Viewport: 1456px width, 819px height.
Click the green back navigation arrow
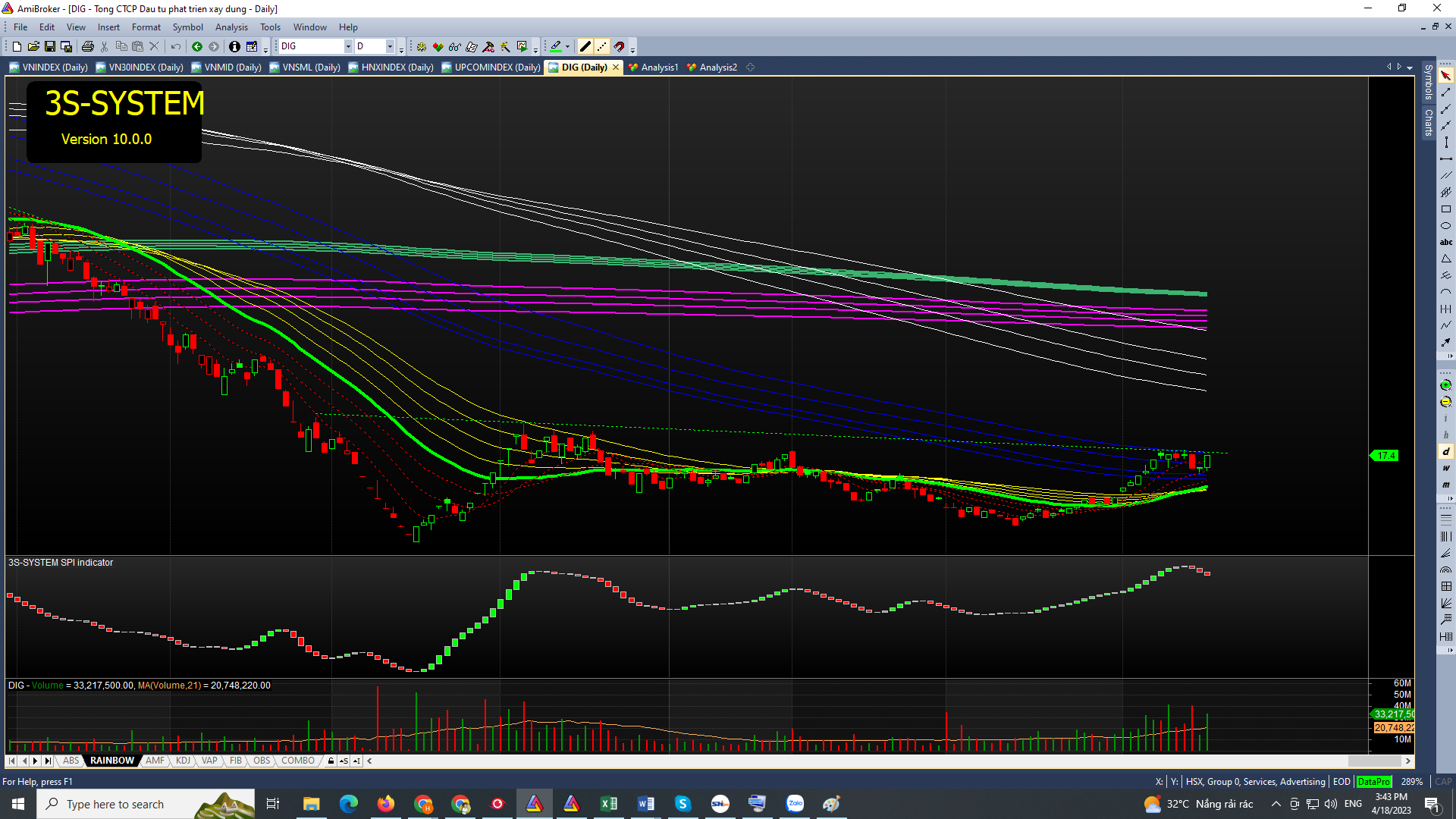pyautogui.click(x=197, y=47)
